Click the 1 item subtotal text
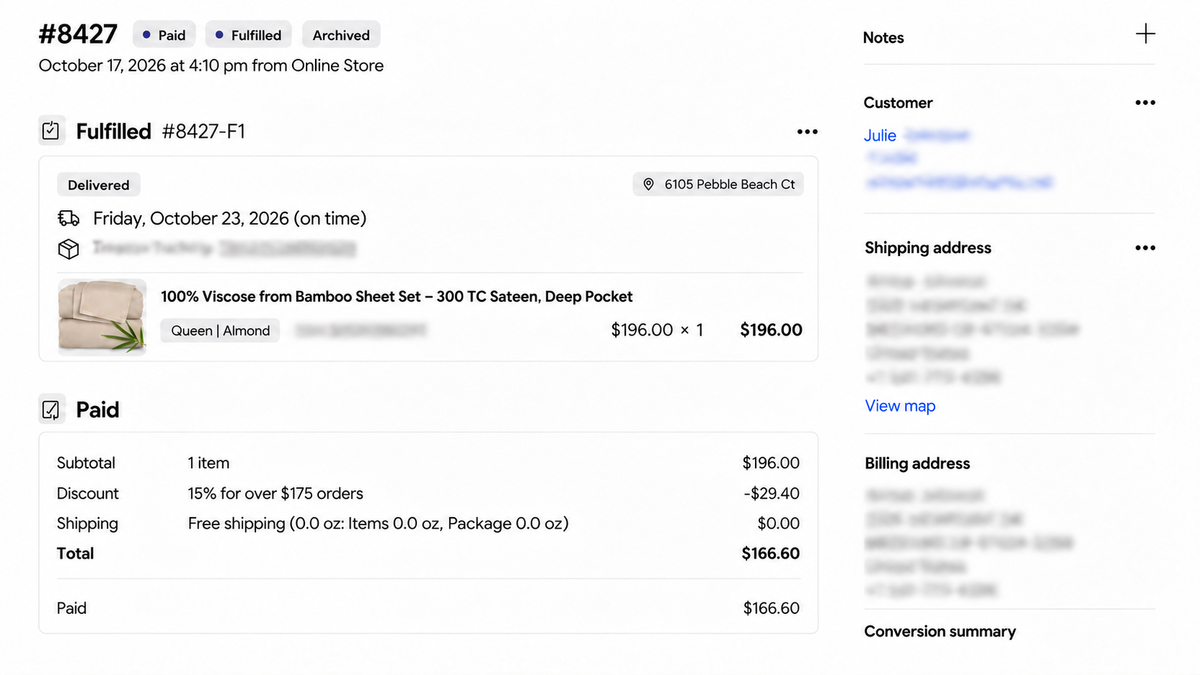1200x675 pixels. [209, 463]
